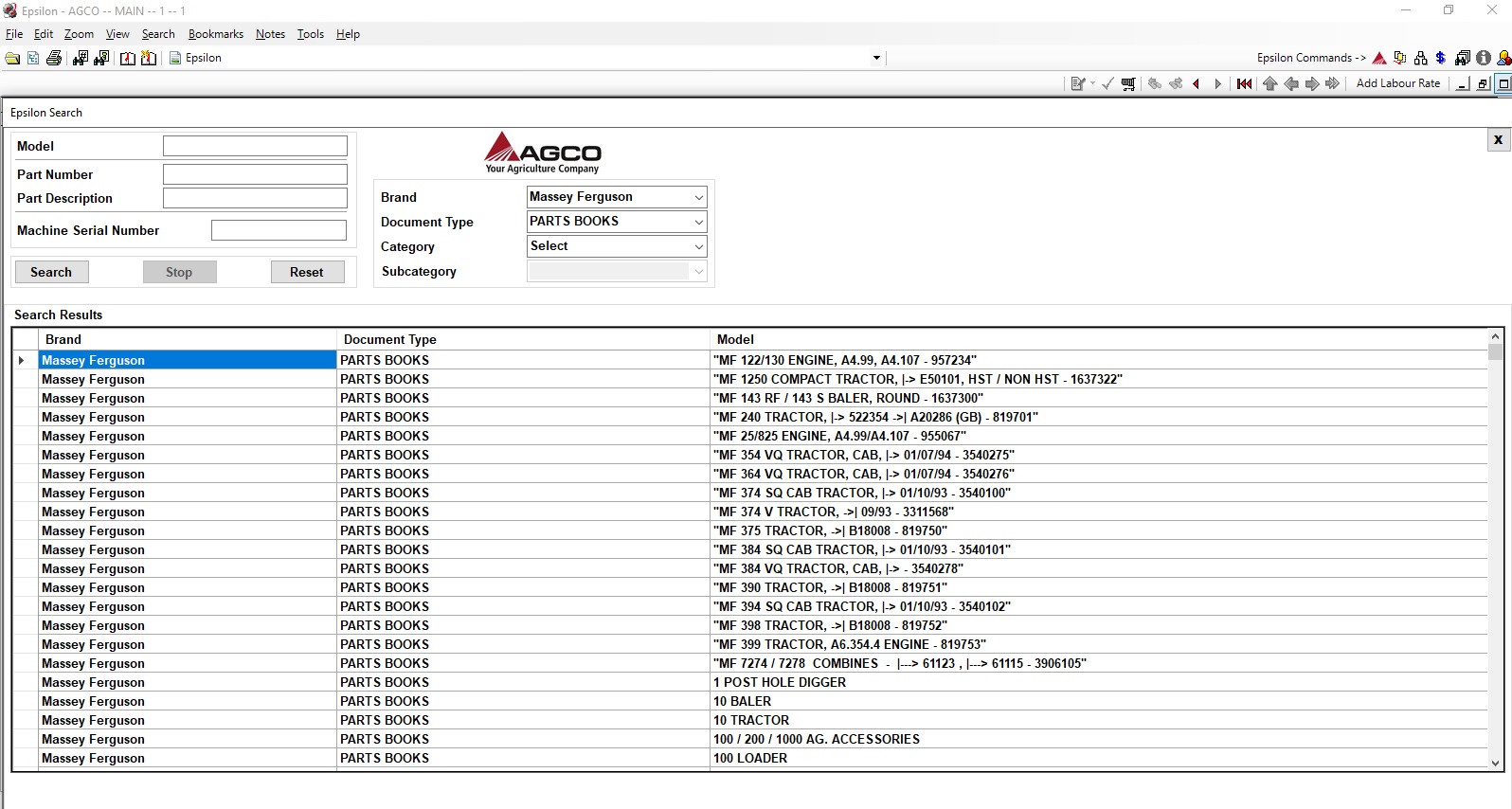1512x809 pixels.
Task: Click the red skip-to-first icon
Action: click(x=1244, y=83)
